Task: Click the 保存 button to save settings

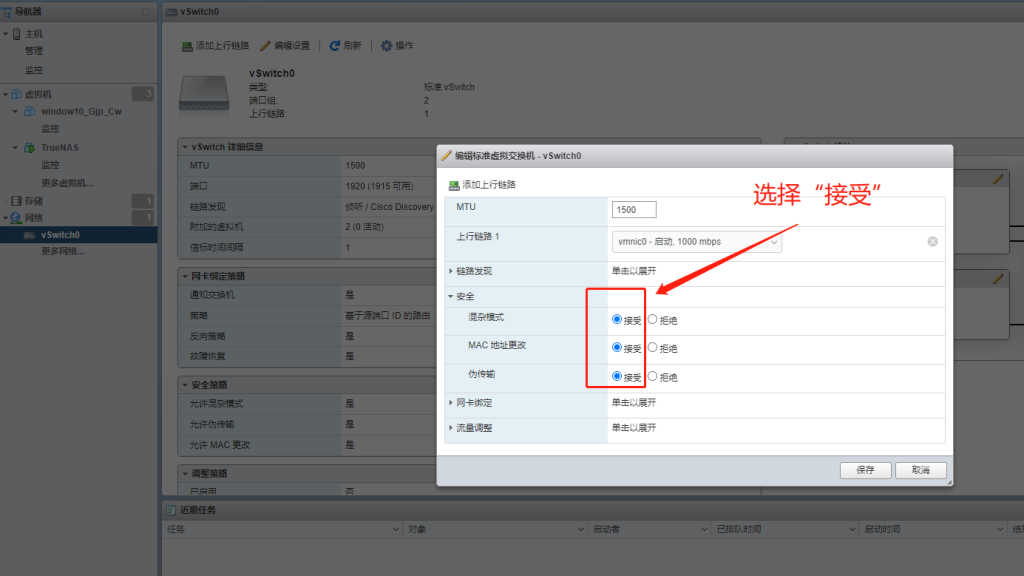Action: [865, 468]
